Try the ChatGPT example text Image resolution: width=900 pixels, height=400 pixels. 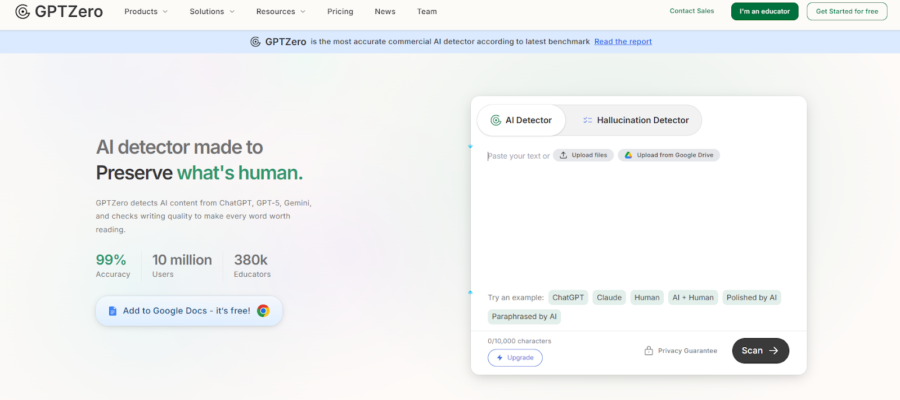(568, 297)
